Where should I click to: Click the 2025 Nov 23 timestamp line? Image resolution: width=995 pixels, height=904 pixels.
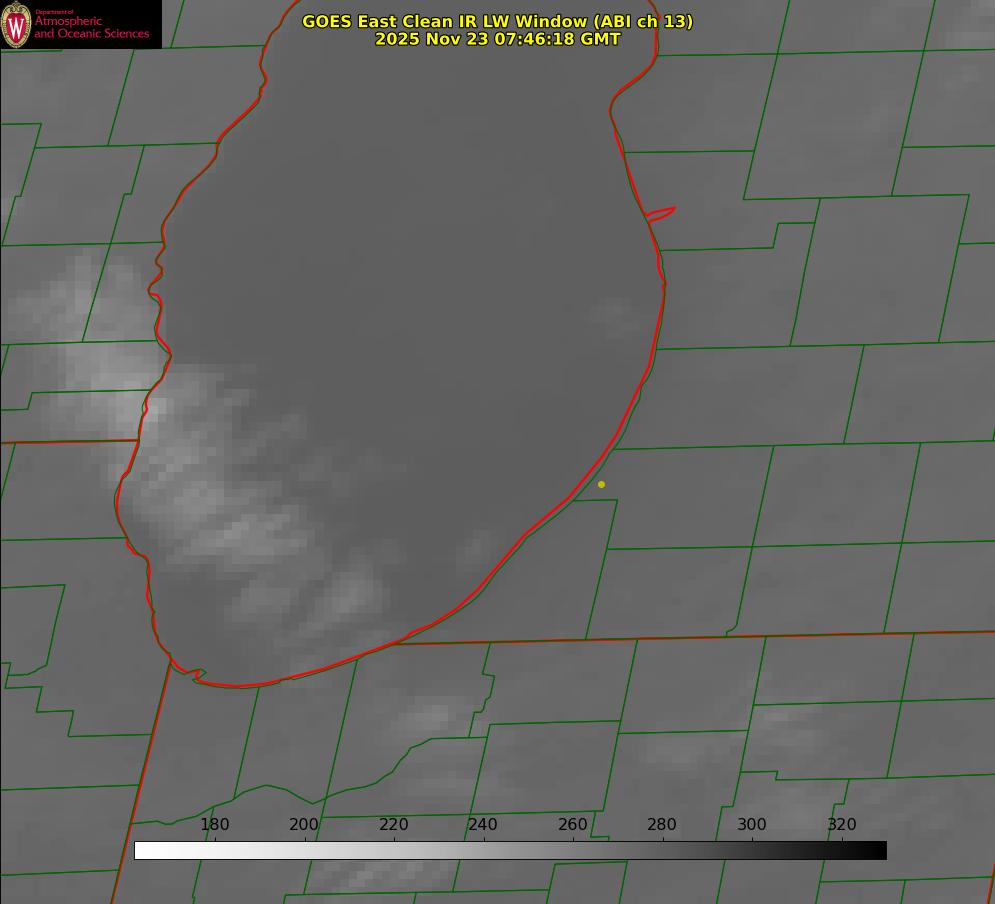(x=497, y=39)
